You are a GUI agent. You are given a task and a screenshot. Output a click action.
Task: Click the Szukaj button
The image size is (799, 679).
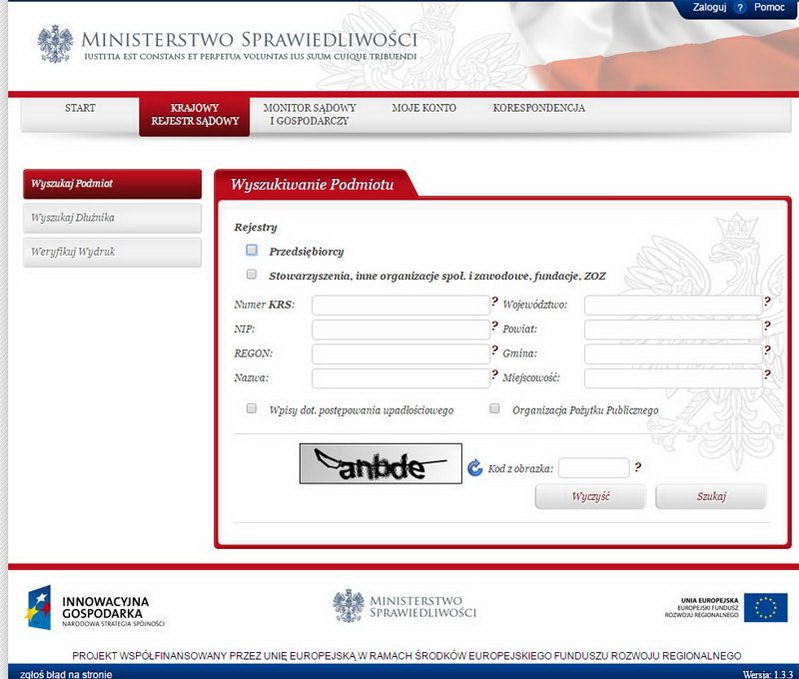click(x=711, y=496)
